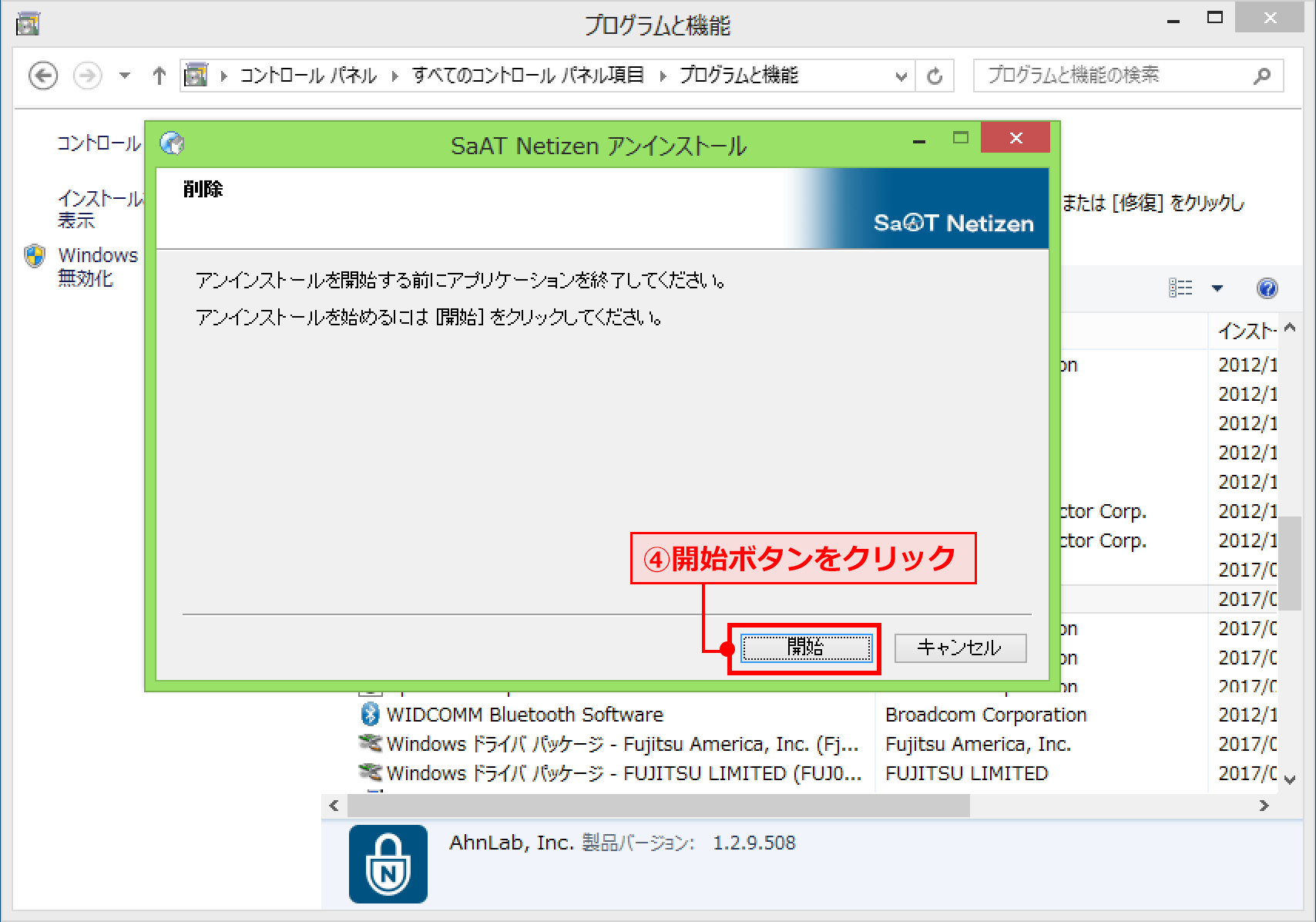Go forward with the forward arrow

87,76
